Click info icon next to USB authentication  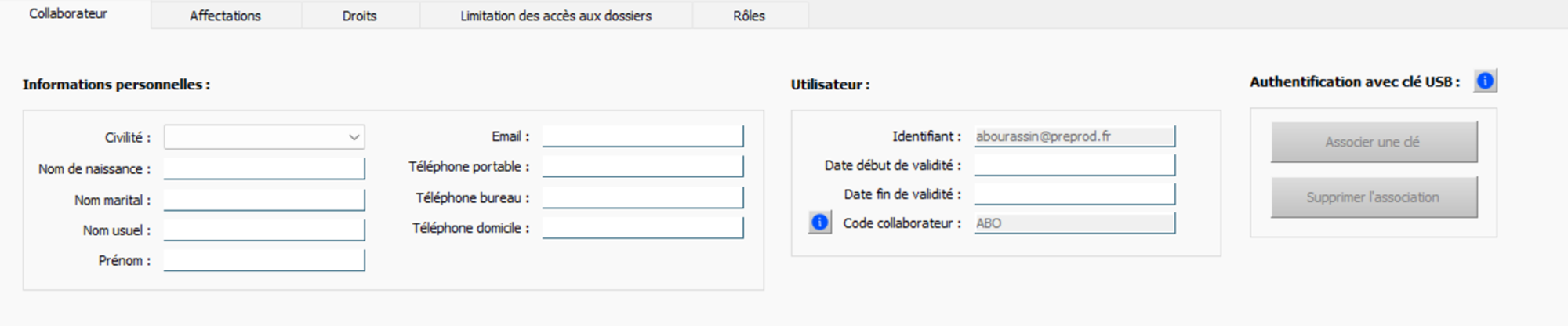click(x=1485, y=81)
